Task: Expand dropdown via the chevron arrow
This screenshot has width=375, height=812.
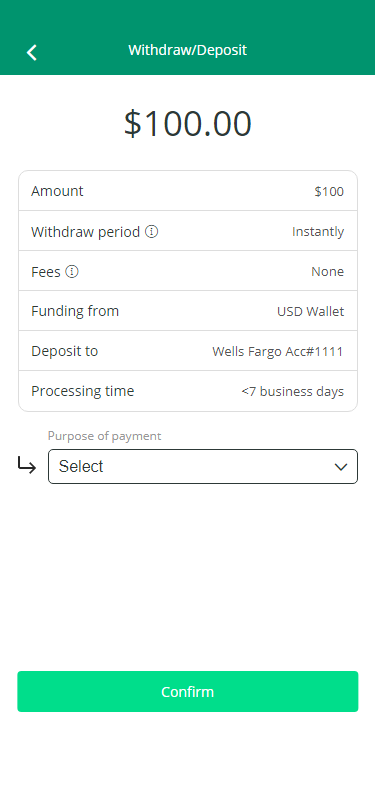Action: pyautogui.click(x=340, y=467)
